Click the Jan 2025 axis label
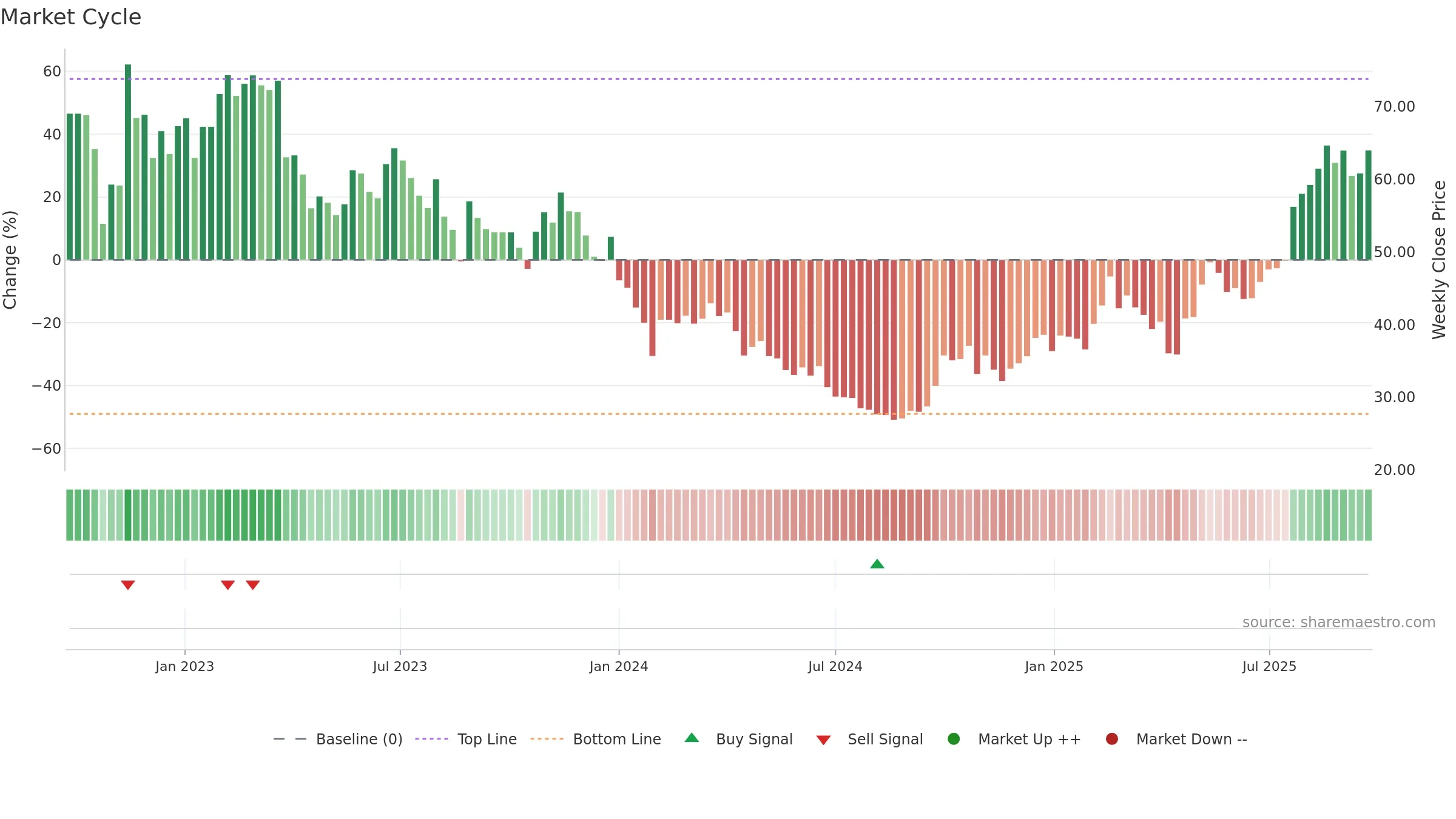This screenshot has height=819, width=1456. click(1054, 667)
